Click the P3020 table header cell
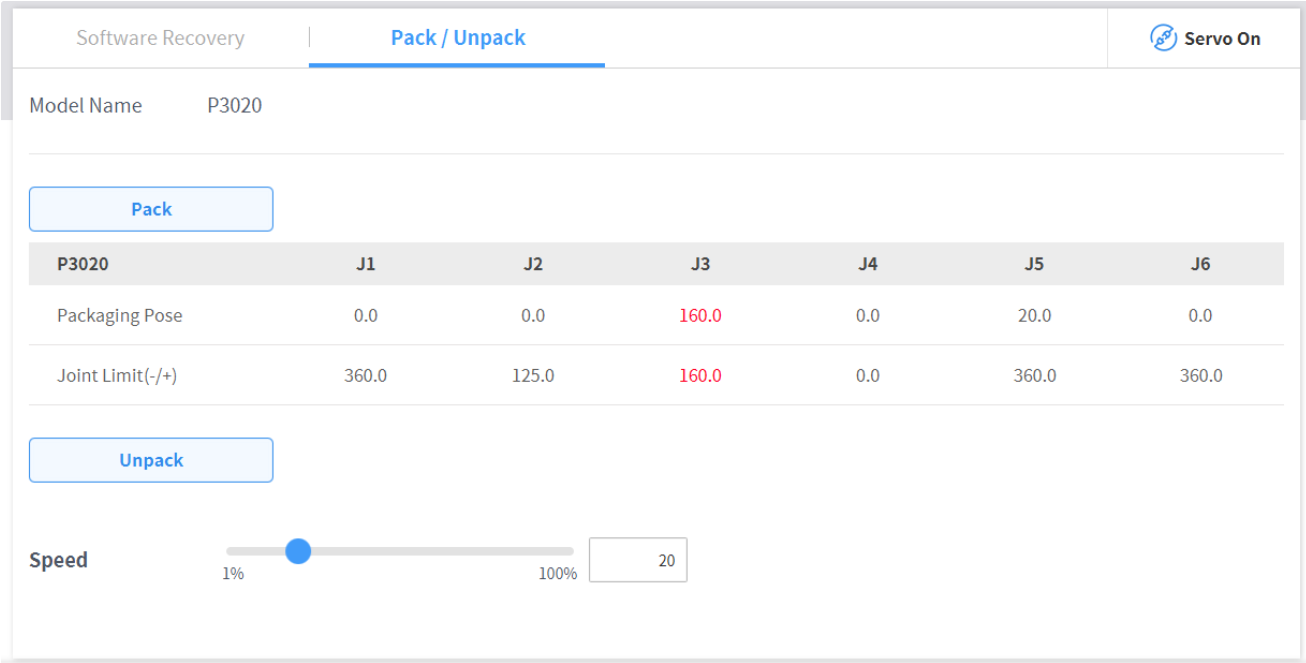The width and height of the screenshot is (1306, 663). pos(83,264)
